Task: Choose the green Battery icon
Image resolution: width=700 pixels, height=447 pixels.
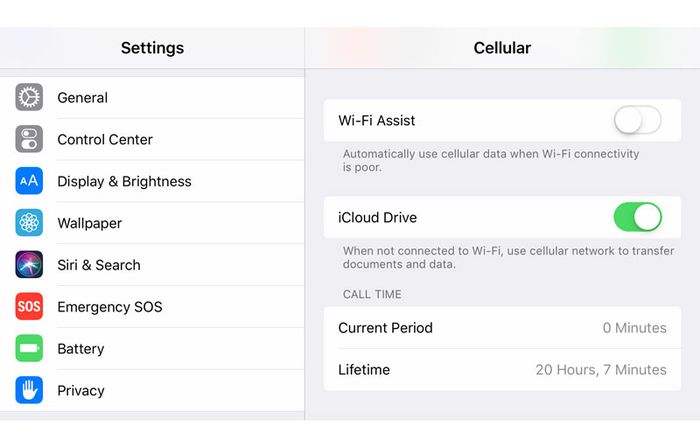Action: 29,348
